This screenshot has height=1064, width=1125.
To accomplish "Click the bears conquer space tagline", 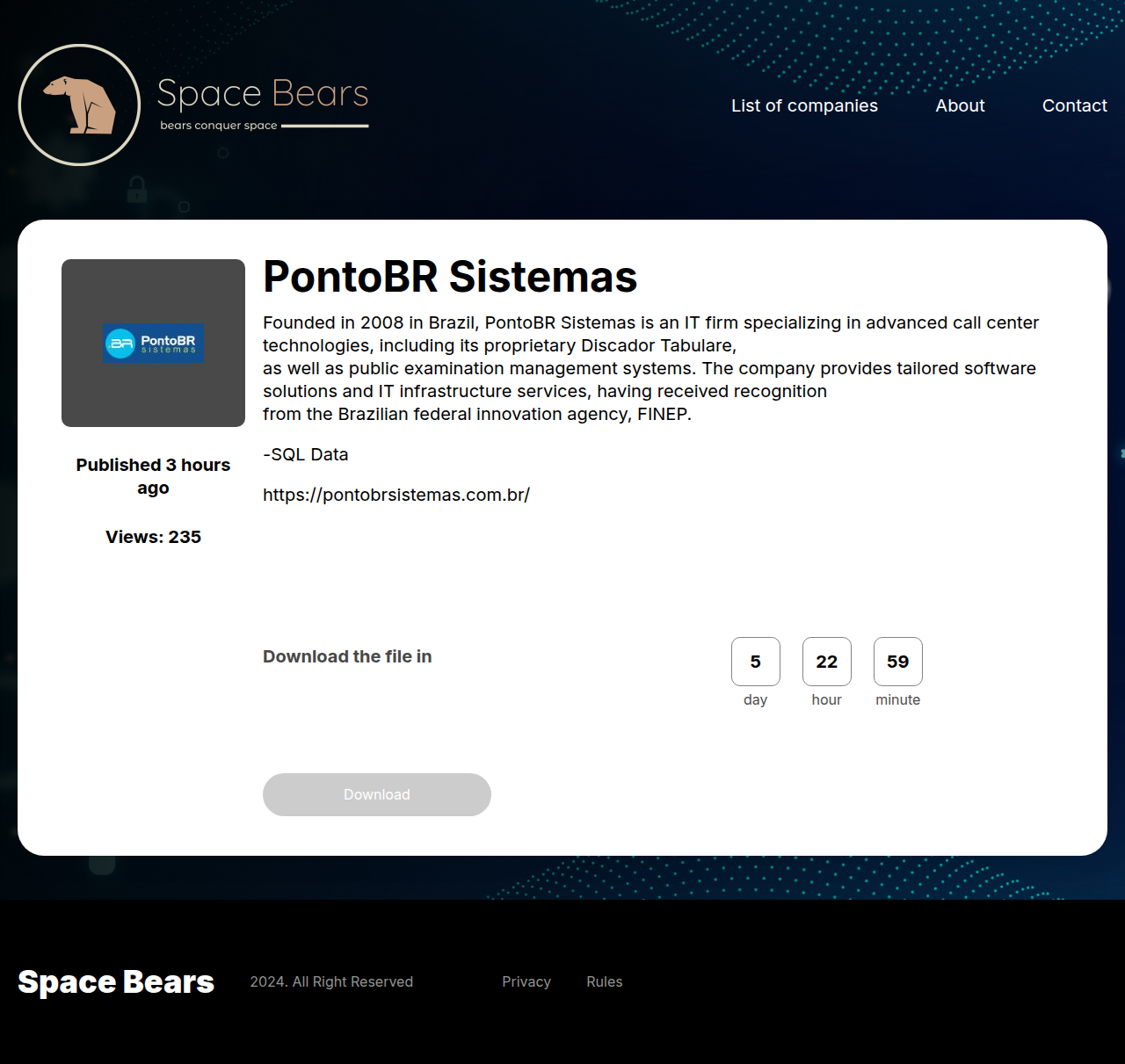I will point(219,126).
